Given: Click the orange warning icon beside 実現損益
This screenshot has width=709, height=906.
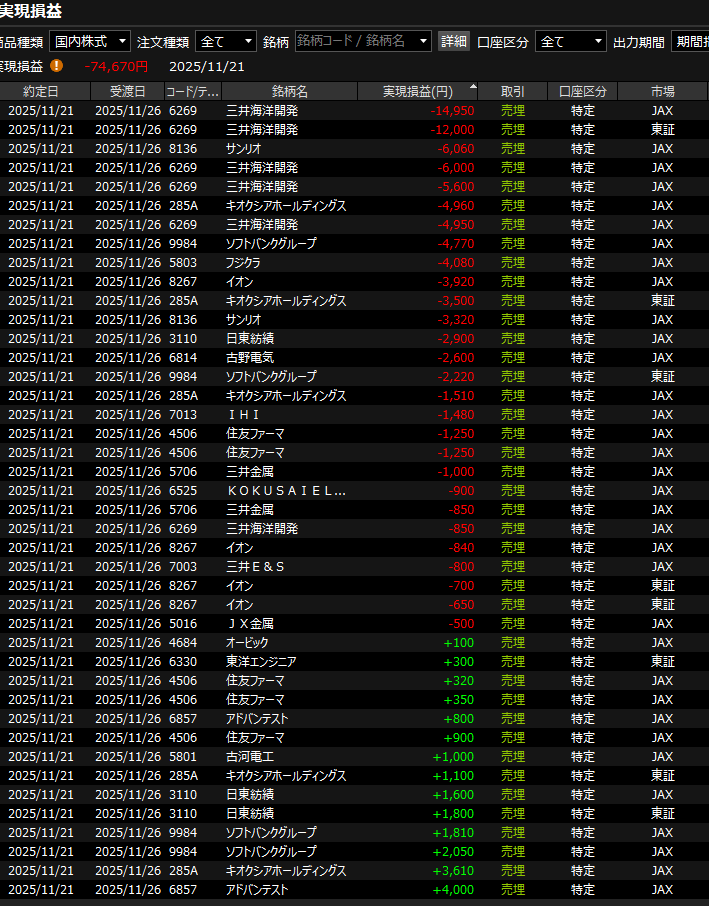Looking at the screenshot, I should point(56,66).
